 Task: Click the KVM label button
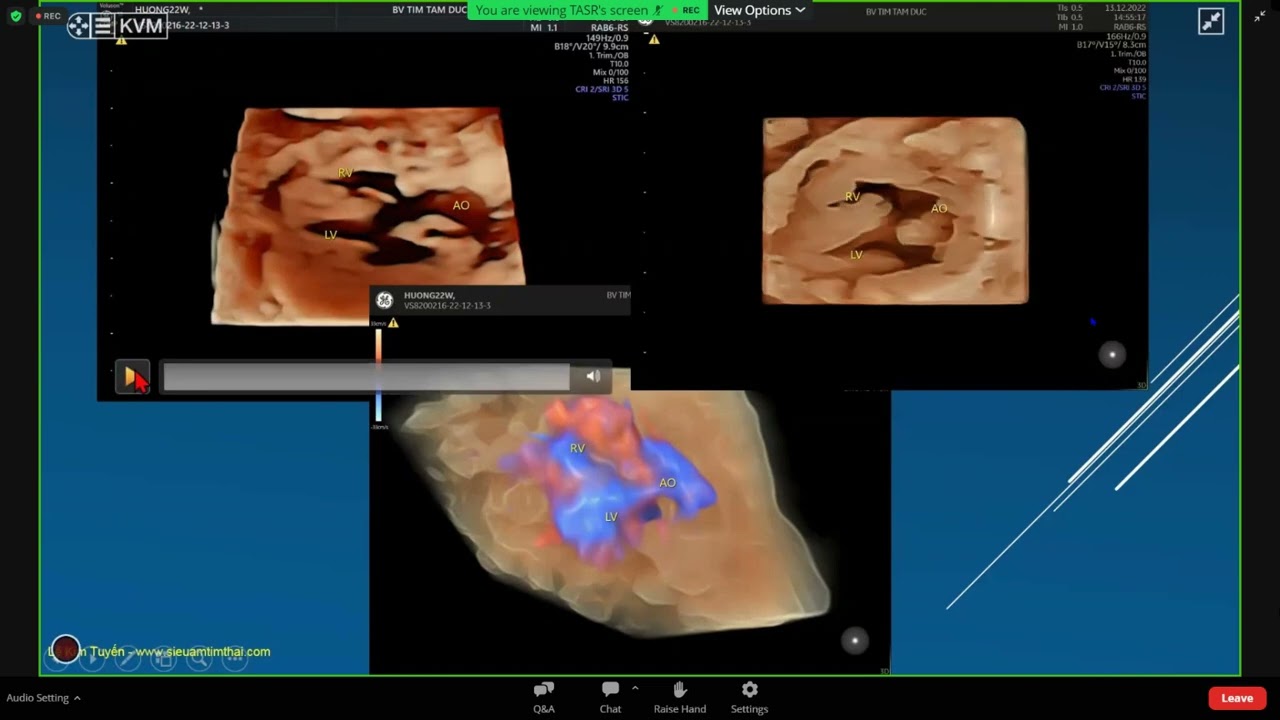(141, 26)
